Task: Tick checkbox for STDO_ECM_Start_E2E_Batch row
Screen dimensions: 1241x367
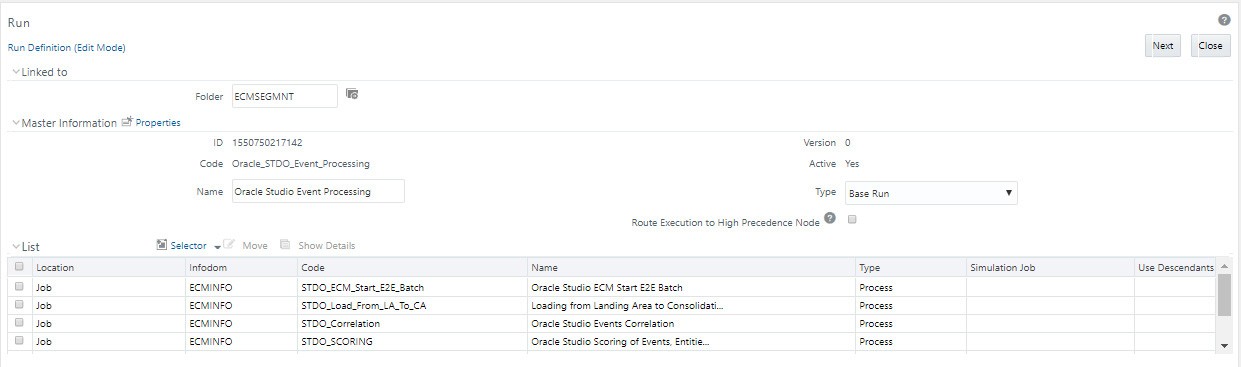Action: [19, 287]
